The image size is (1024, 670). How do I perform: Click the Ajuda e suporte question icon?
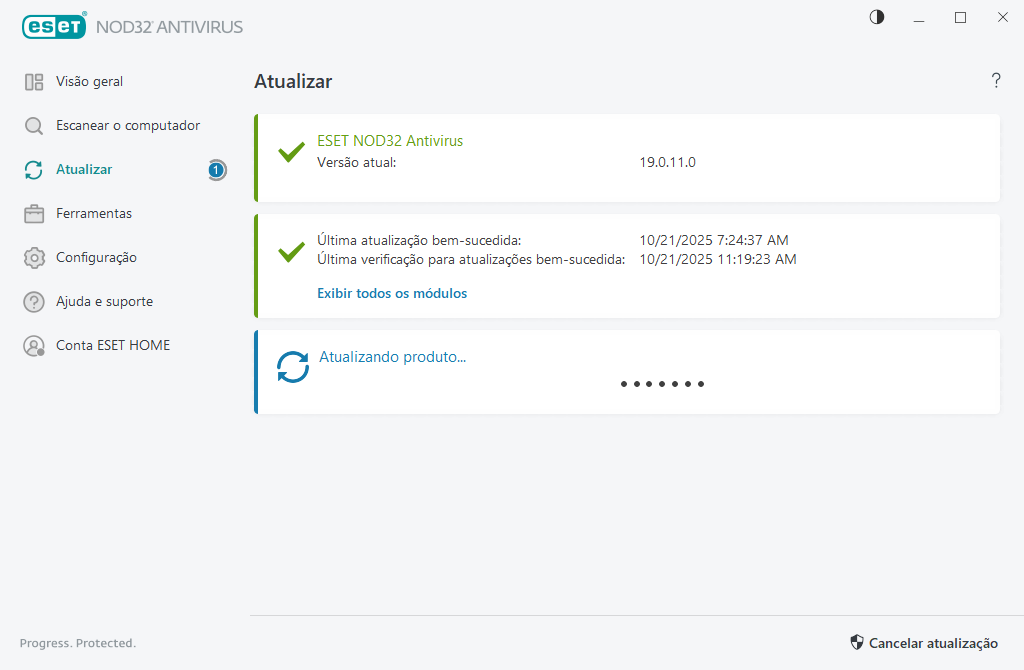click(x=34, y=302)
